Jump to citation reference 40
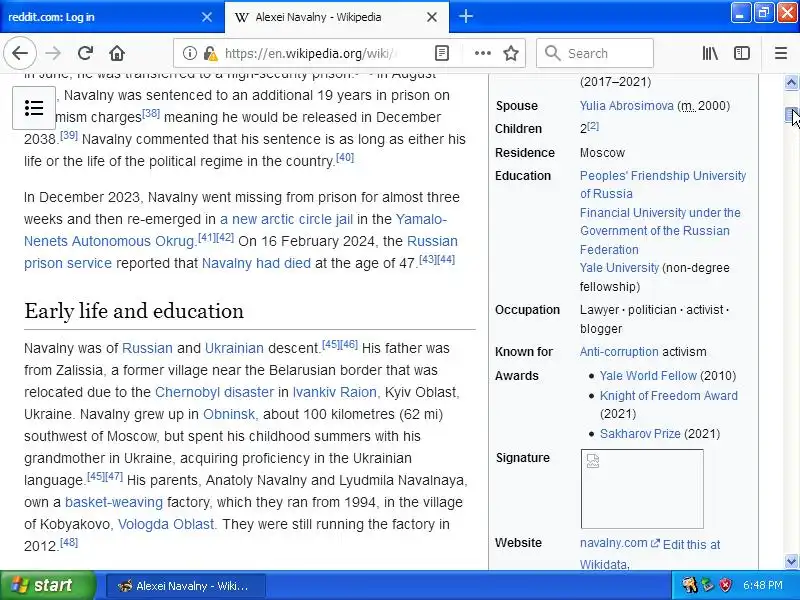Viewport: 800px width, 600px height. (345, 157)
